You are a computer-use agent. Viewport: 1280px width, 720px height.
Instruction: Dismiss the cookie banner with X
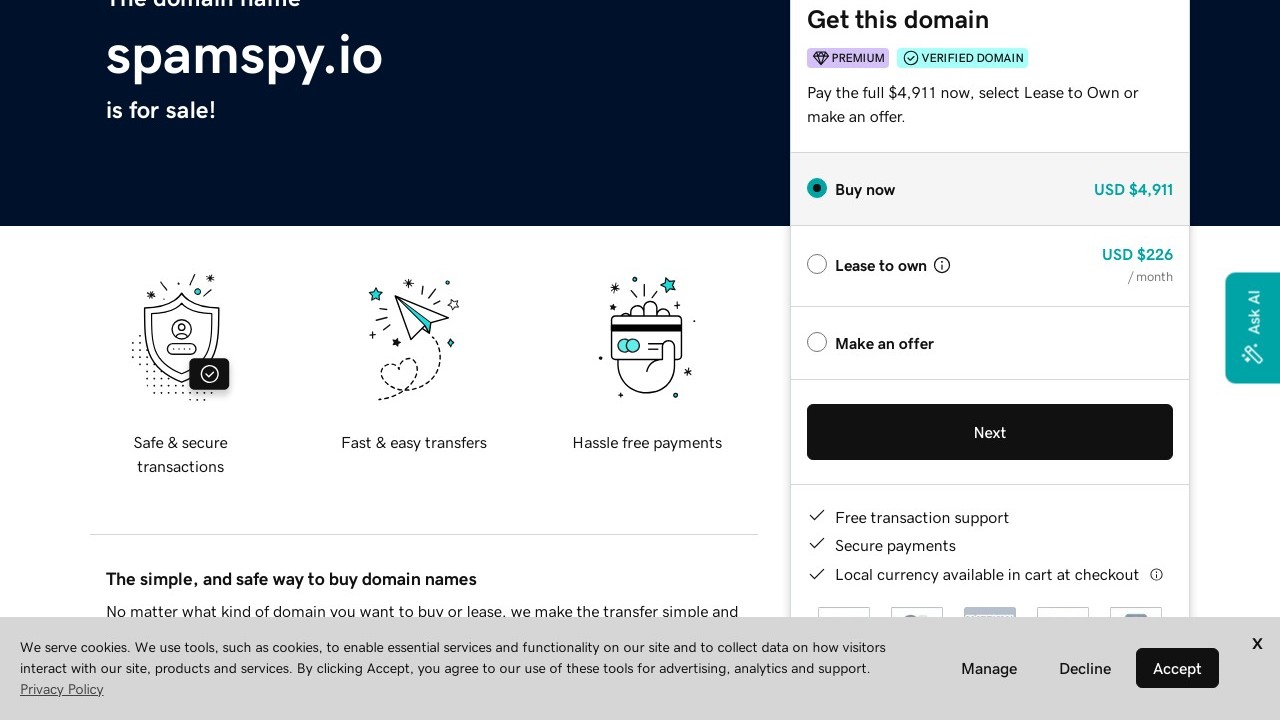click(x=1257, y=643)
